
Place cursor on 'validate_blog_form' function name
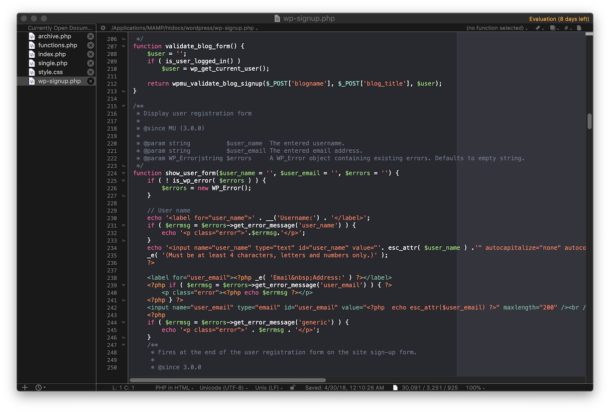198,46
